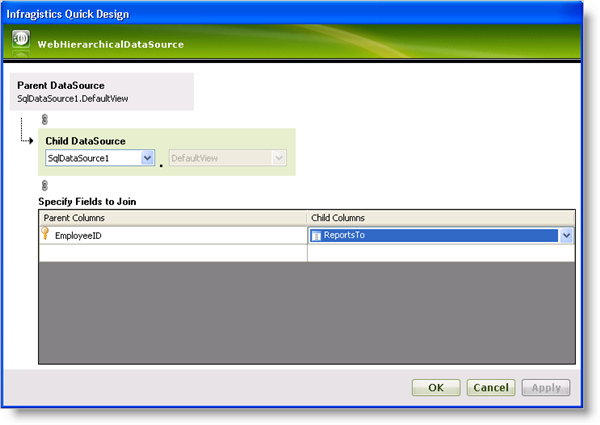Click the empty parent column cell below EmployeeID

pyautogui.click(x=172, y=254)
